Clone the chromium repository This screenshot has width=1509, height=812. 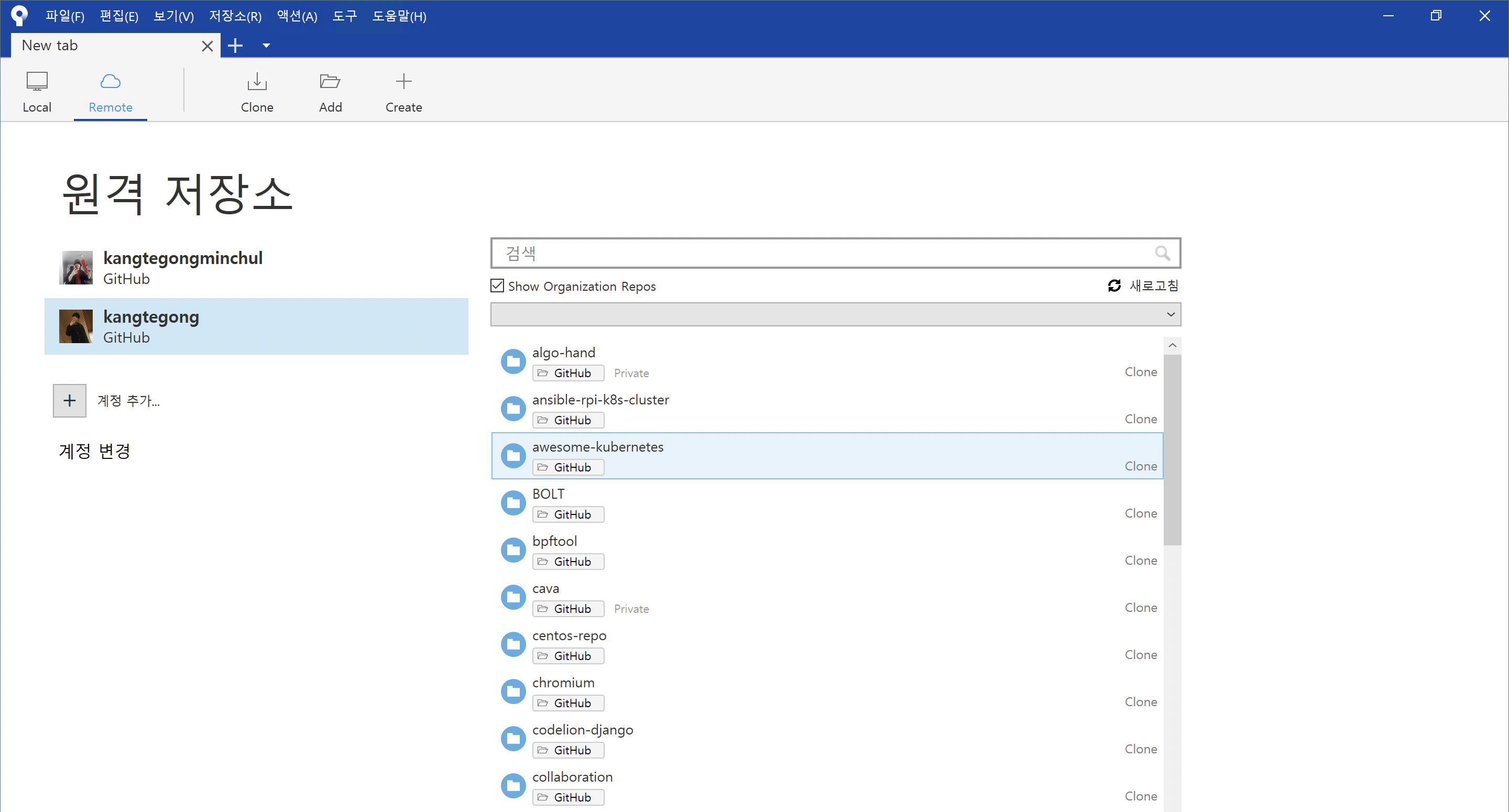[1141, 702]
